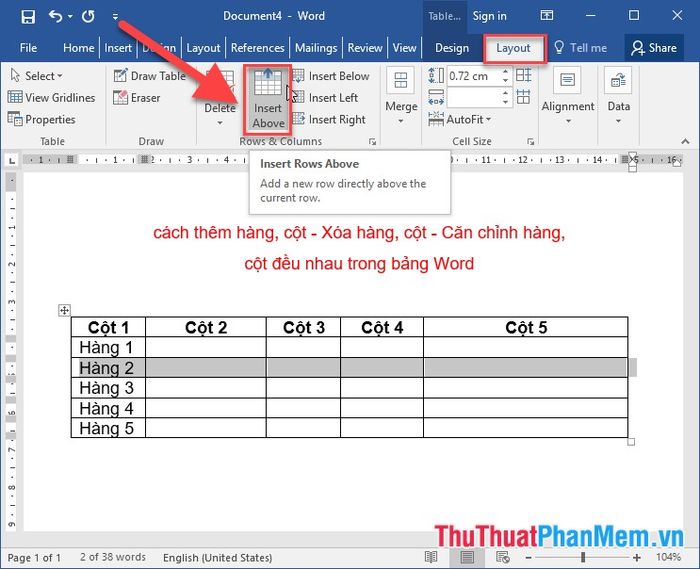Click the zoom slider handle
Screen dimensions: 700x569
583,557
